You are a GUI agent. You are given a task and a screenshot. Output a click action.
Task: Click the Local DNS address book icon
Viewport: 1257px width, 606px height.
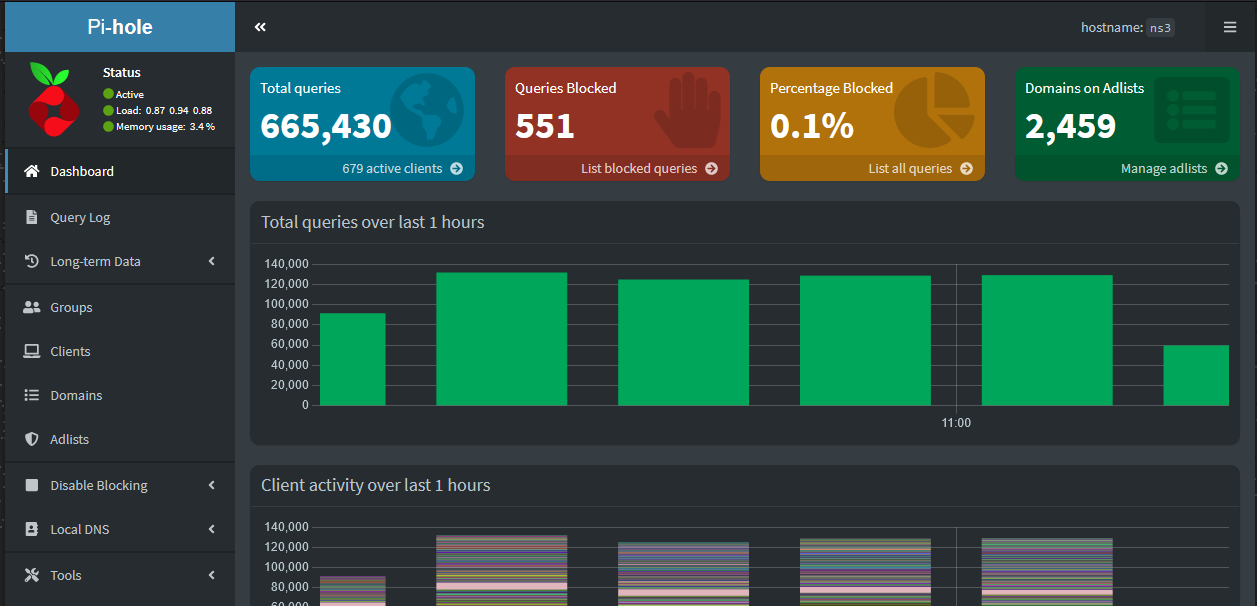click(x=31, y=529)
